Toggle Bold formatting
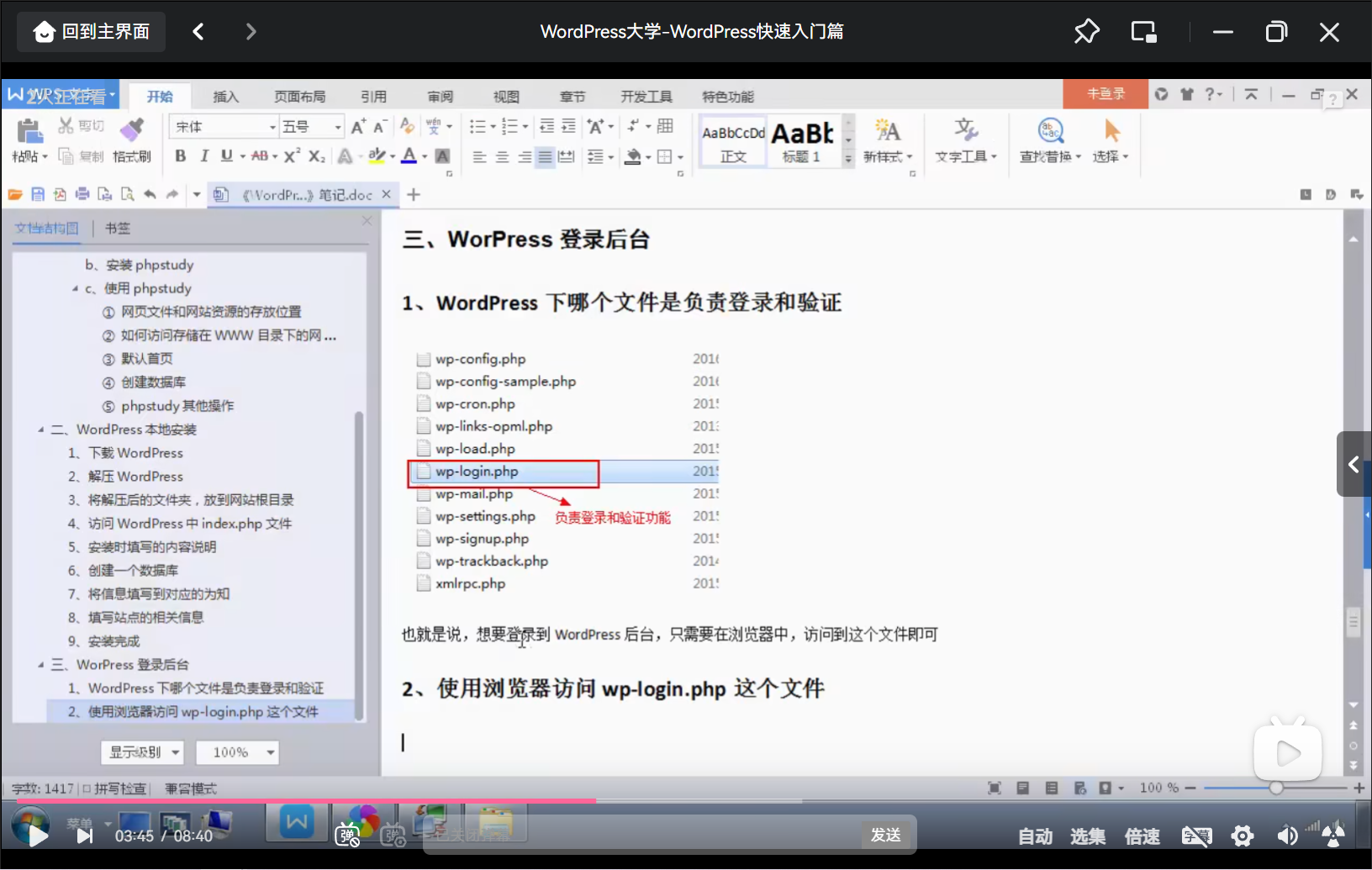Image resolution: width=1372 pixels, height=870 pixels. pyautogui.click(x=180, y=156)
